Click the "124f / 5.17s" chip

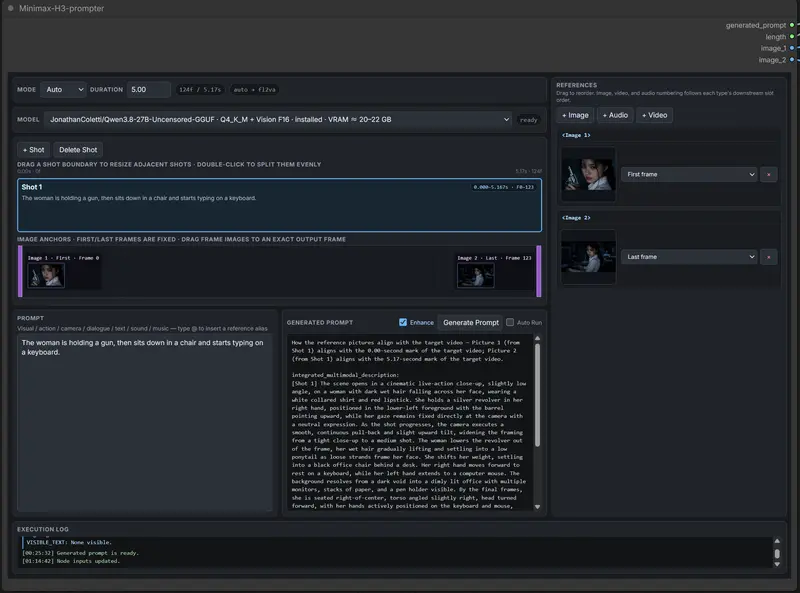pos(200,90)
